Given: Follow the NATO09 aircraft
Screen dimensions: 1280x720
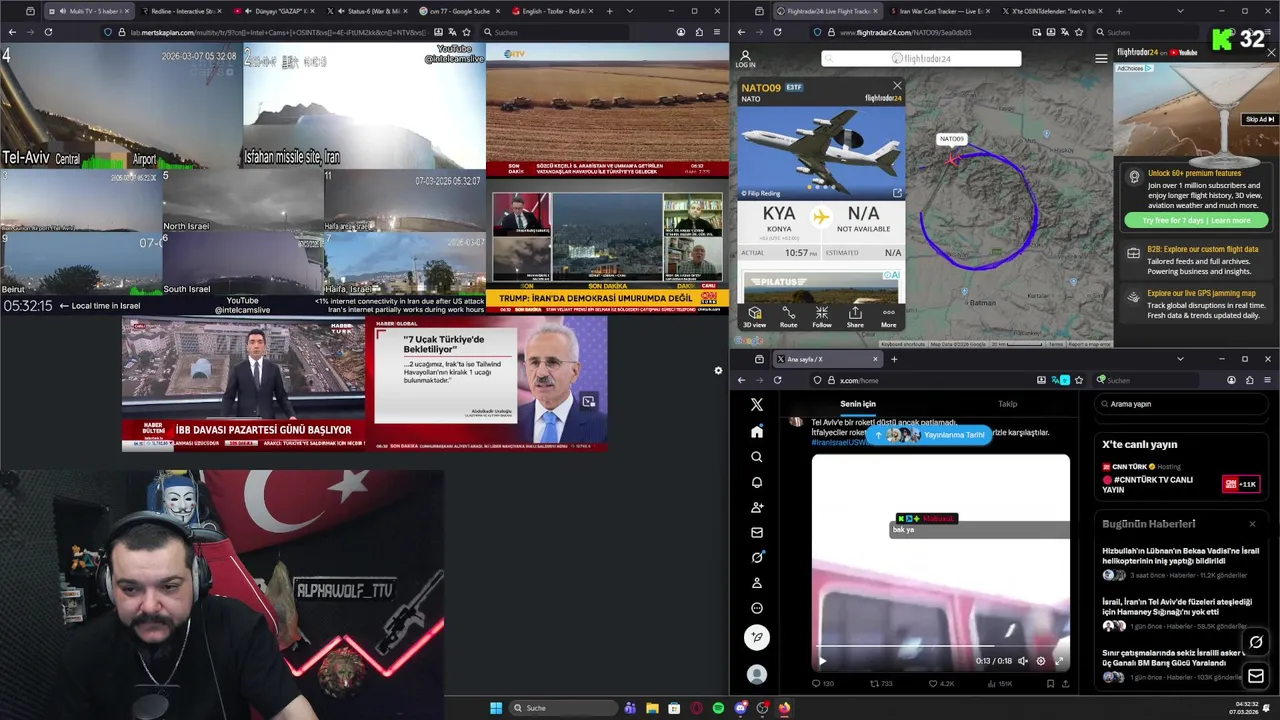Looking at the screenshot, I should pos(821,317).
